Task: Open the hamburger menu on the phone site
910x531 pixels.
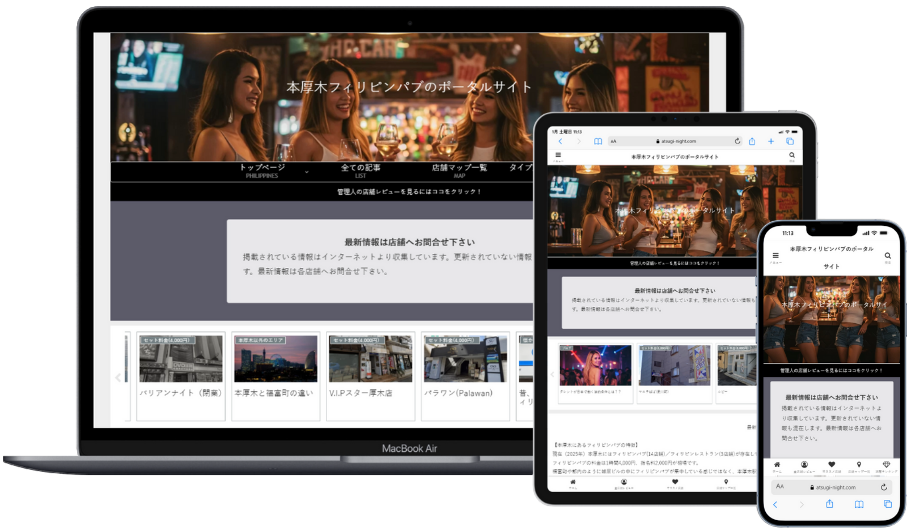Action: click(x=775, y=256)
